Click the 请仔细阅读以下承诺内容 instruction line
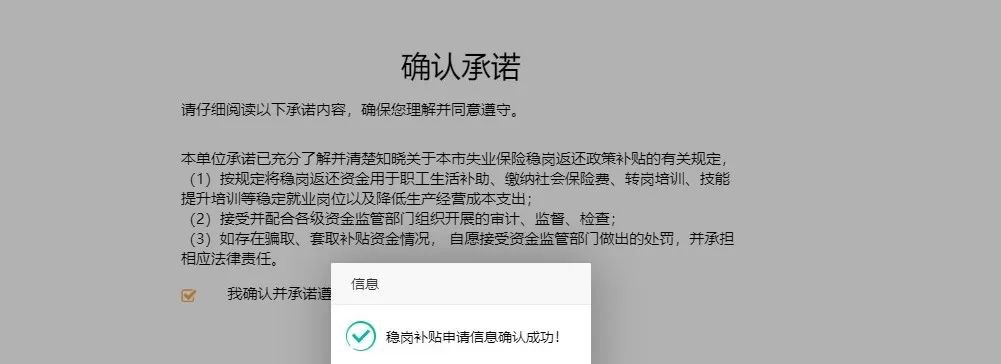1001x364 pixels. point(262,110)
